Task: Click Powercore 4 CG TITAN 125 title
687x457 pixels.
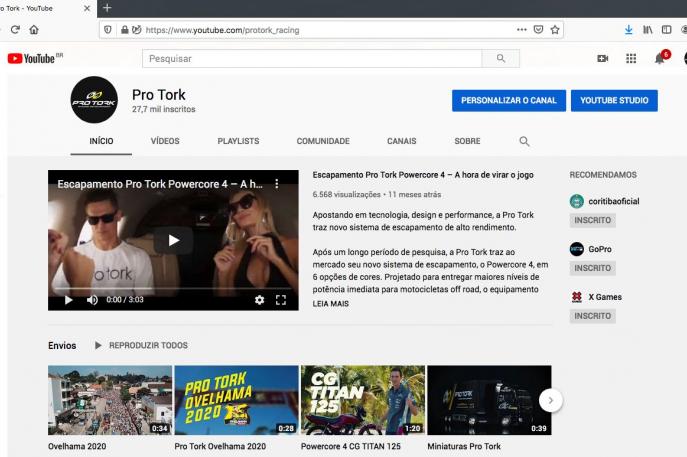Action: pos(351,446)
